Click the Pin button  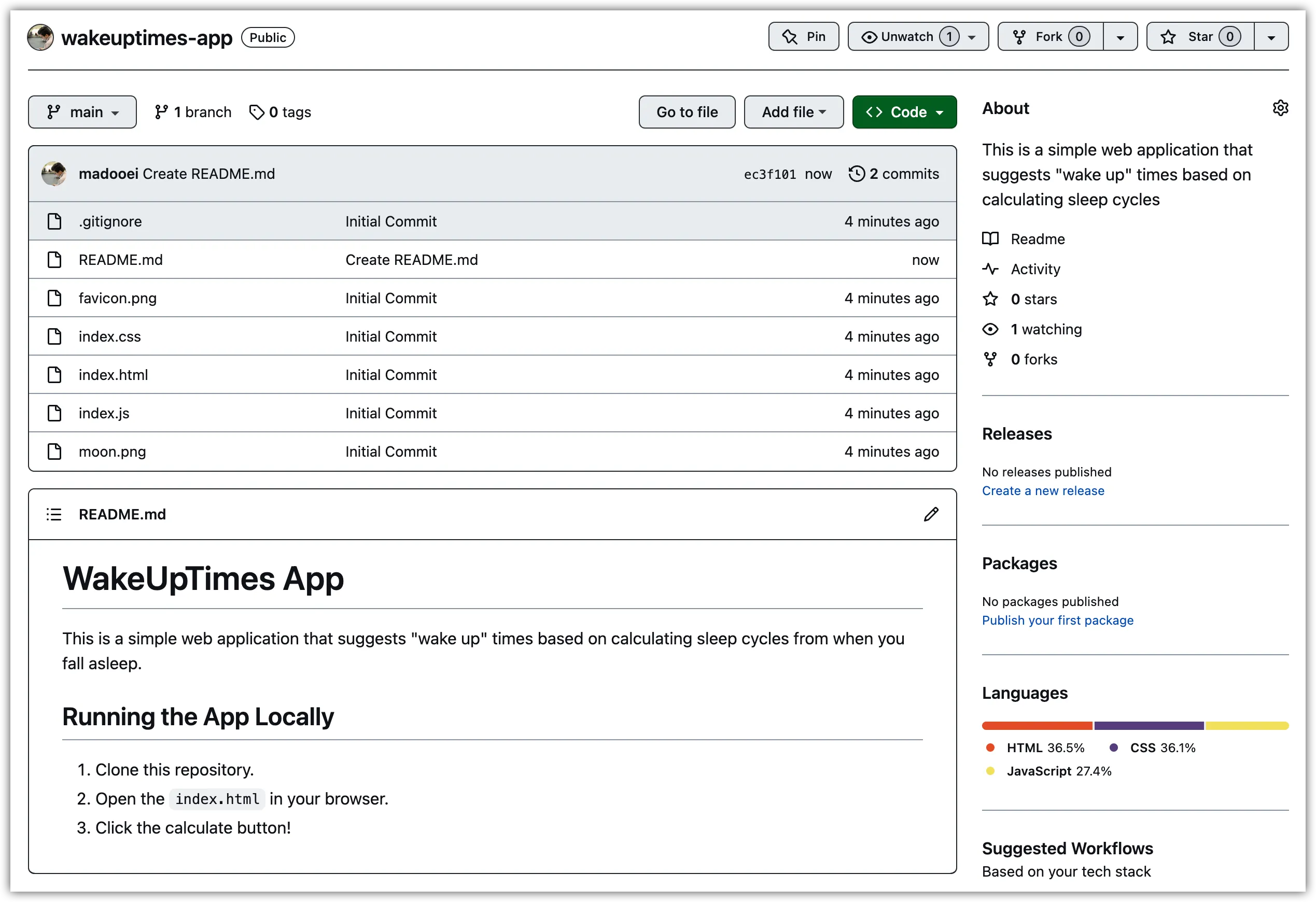tap(804, 37)
